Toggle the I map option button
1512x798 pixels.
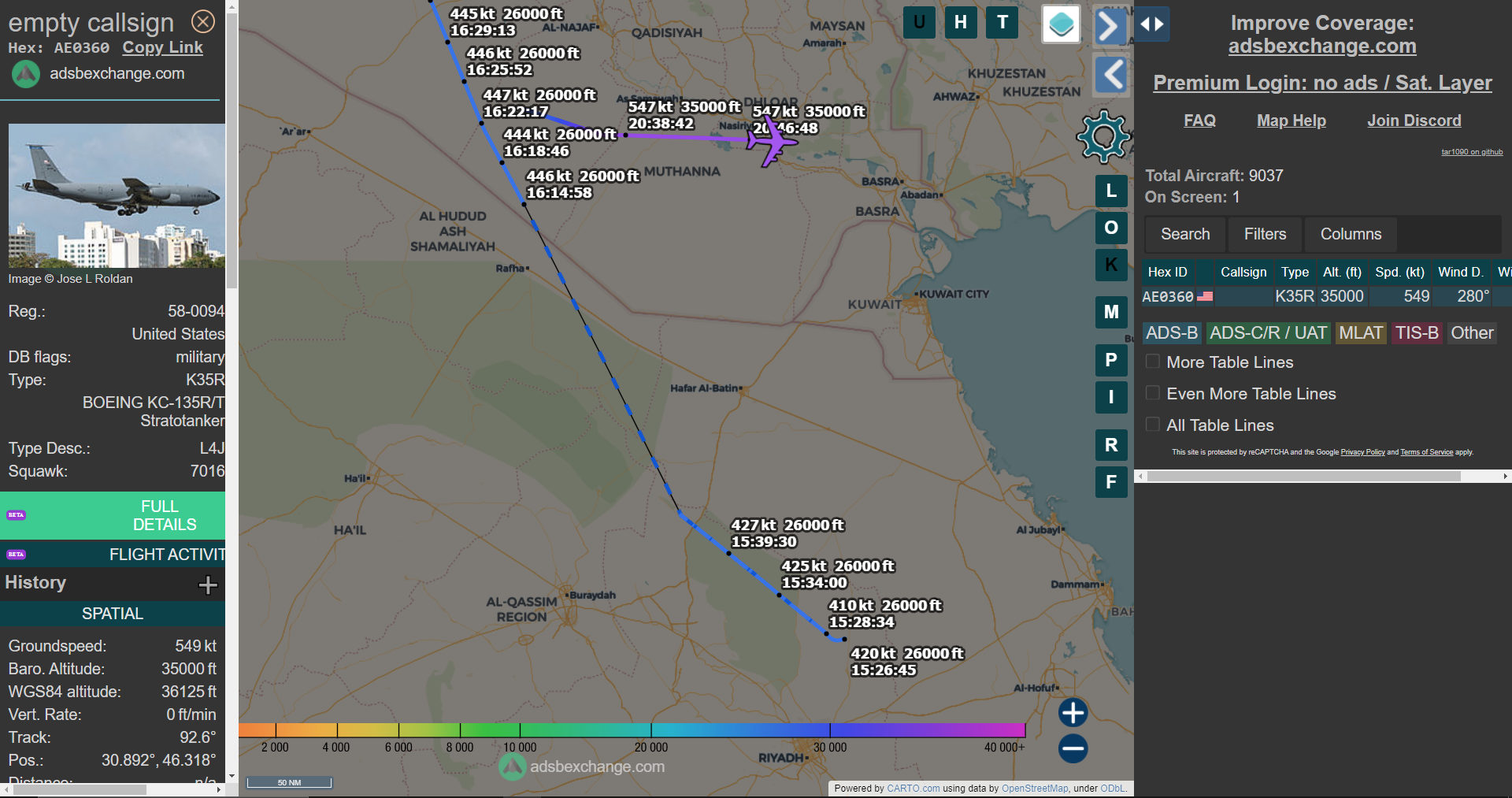pos(1111,397)
